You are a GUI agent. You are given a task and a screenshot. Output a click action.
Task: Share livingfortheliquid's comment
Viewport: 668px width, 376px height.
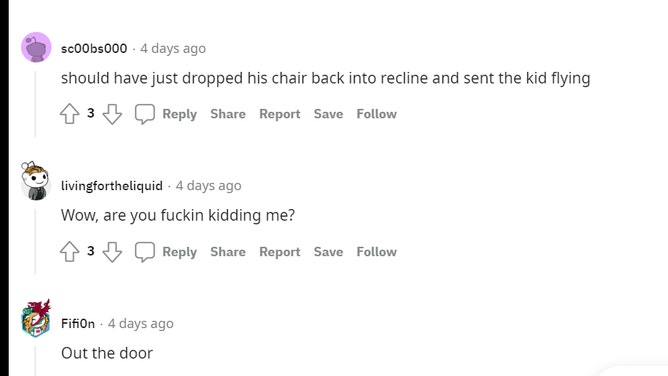(228, 251)
